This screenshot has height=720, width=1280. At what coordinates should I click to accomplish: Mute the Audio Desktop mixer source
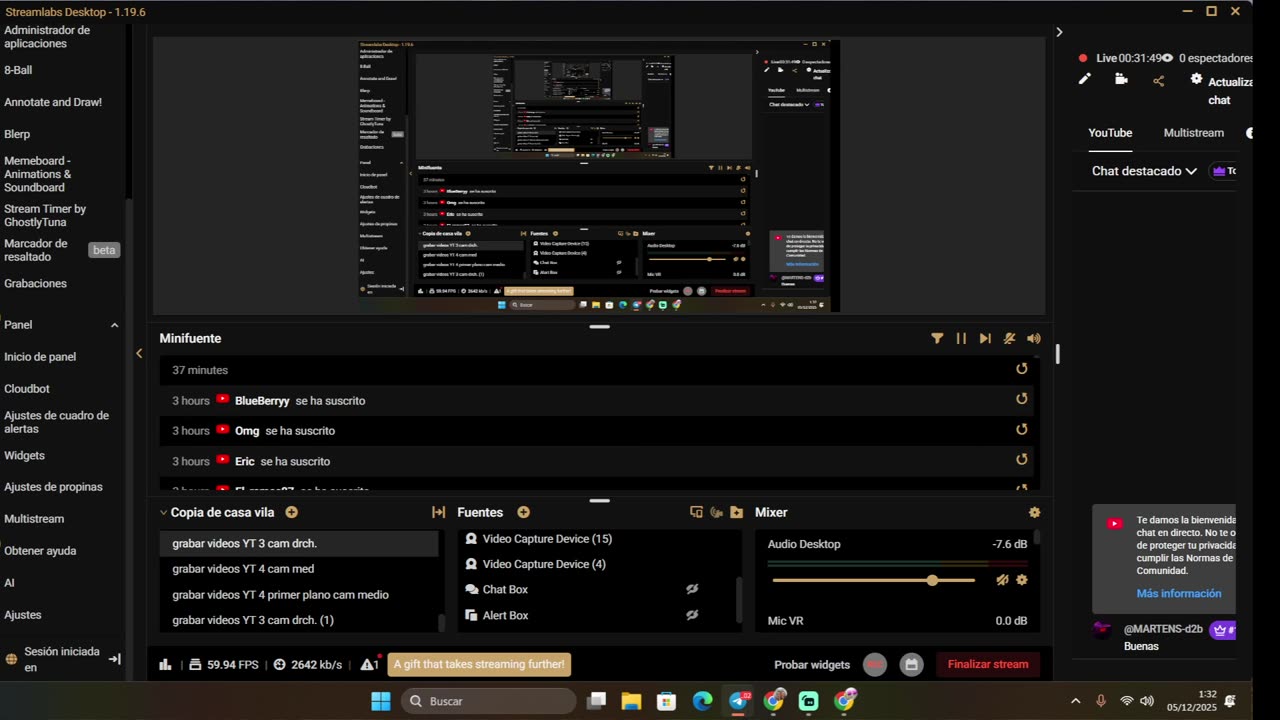(1003, 580)
